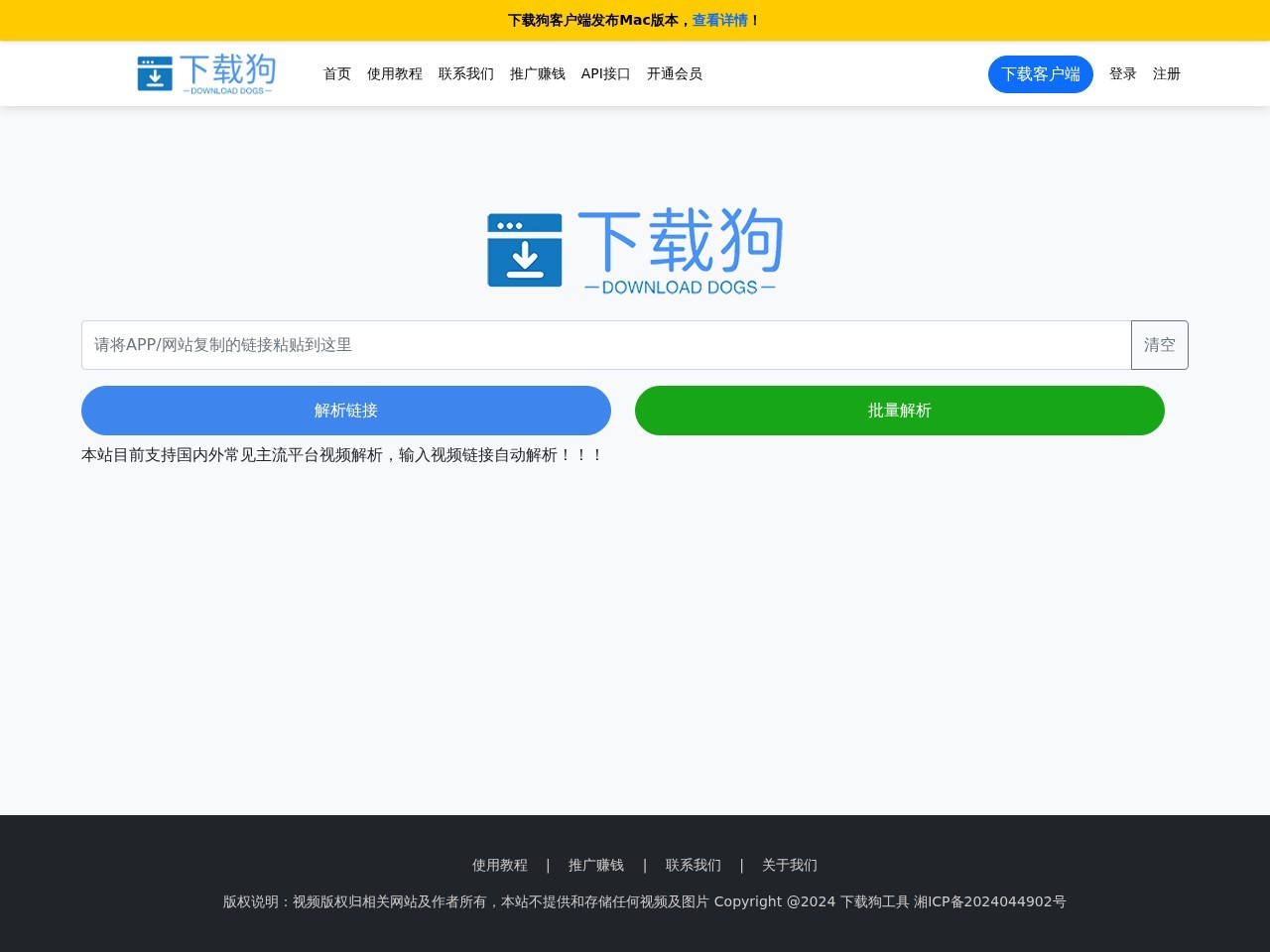This screenshot has width=1270, height=952.
Task: Select 推广赚钱 in the navigation bar
Action: [537, 73]
